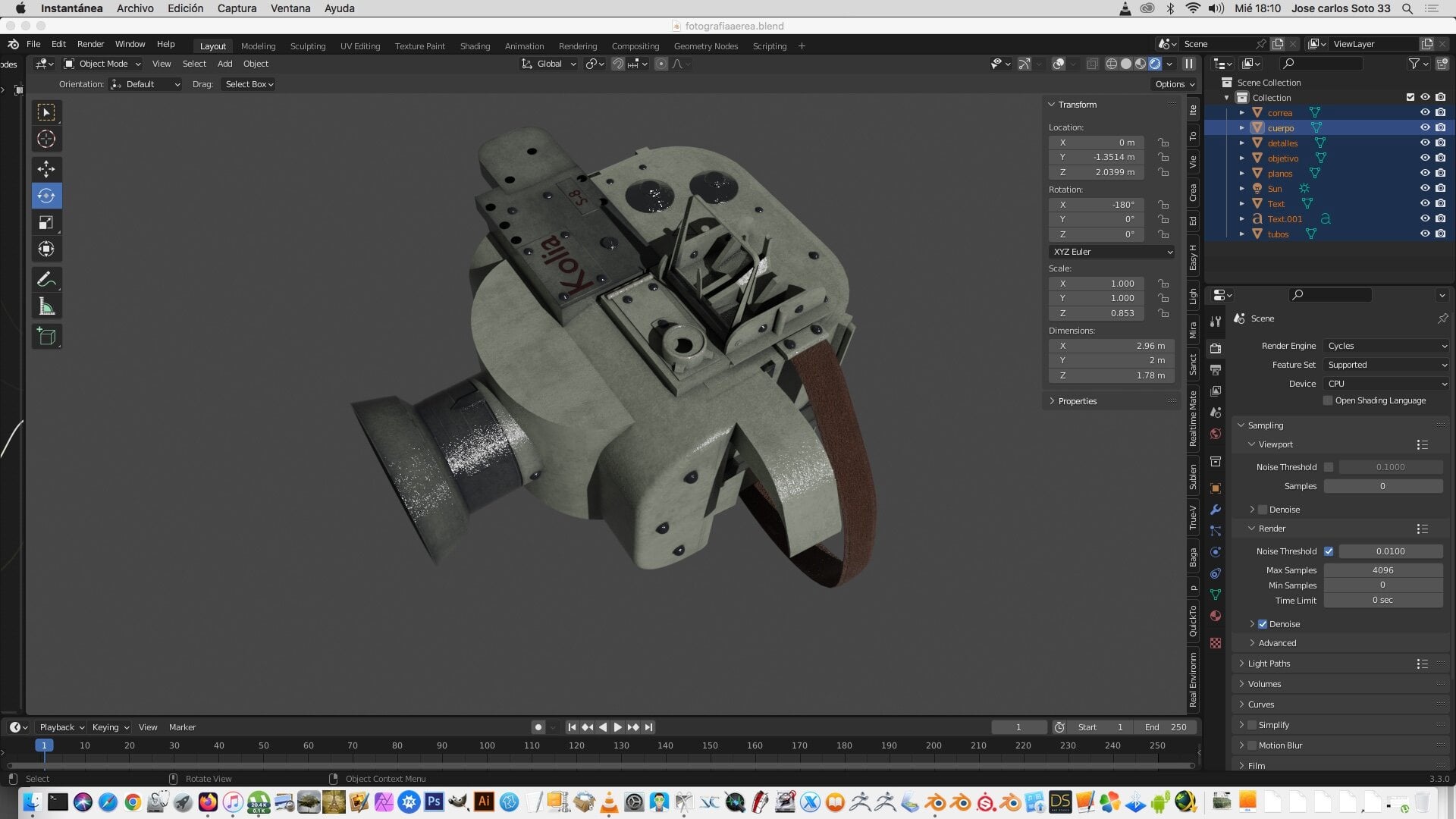Switch viewport to rendered shading
This screenshot has height=819, width=1456.
coord(1155,64)
